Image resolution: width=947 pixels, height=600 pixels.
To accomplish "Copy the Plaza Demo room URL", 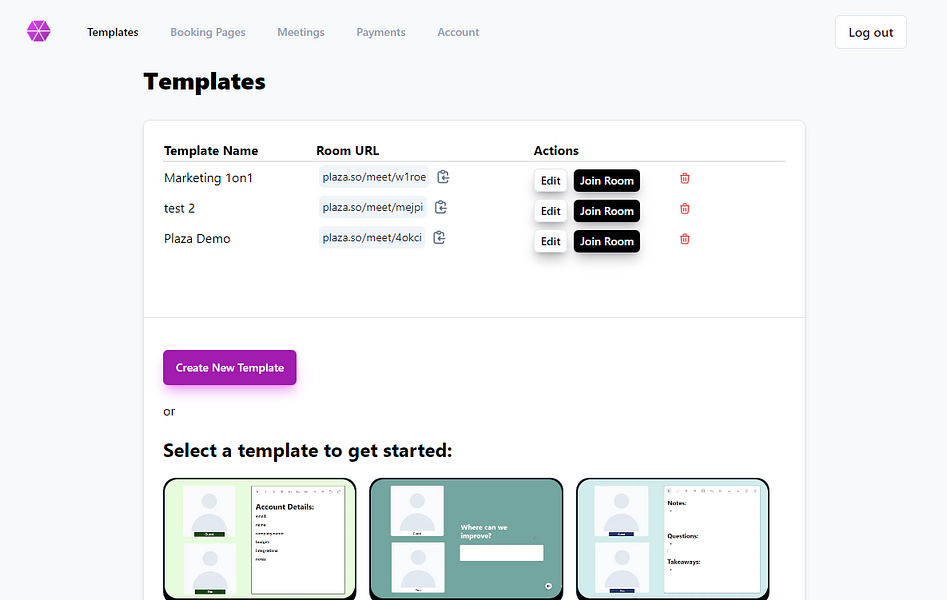I will (x=439, y=237).
